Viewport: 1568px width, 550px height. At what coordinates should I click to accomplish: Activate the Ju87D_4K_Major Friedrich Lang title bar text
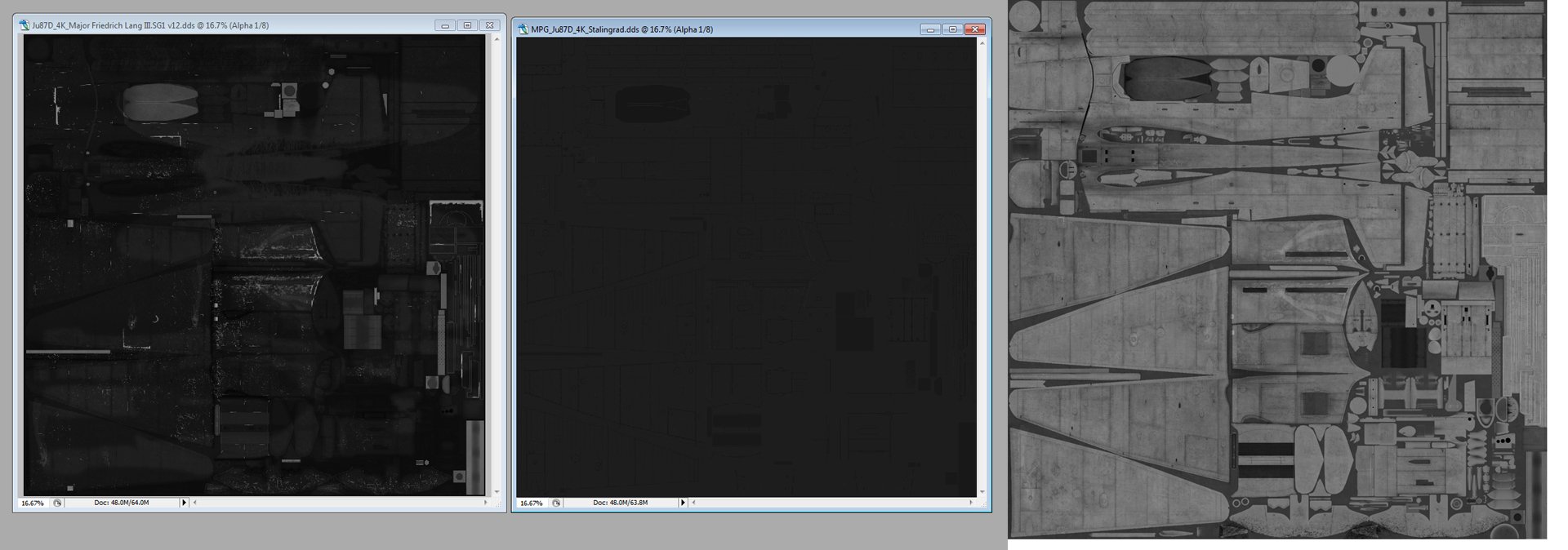150,25
